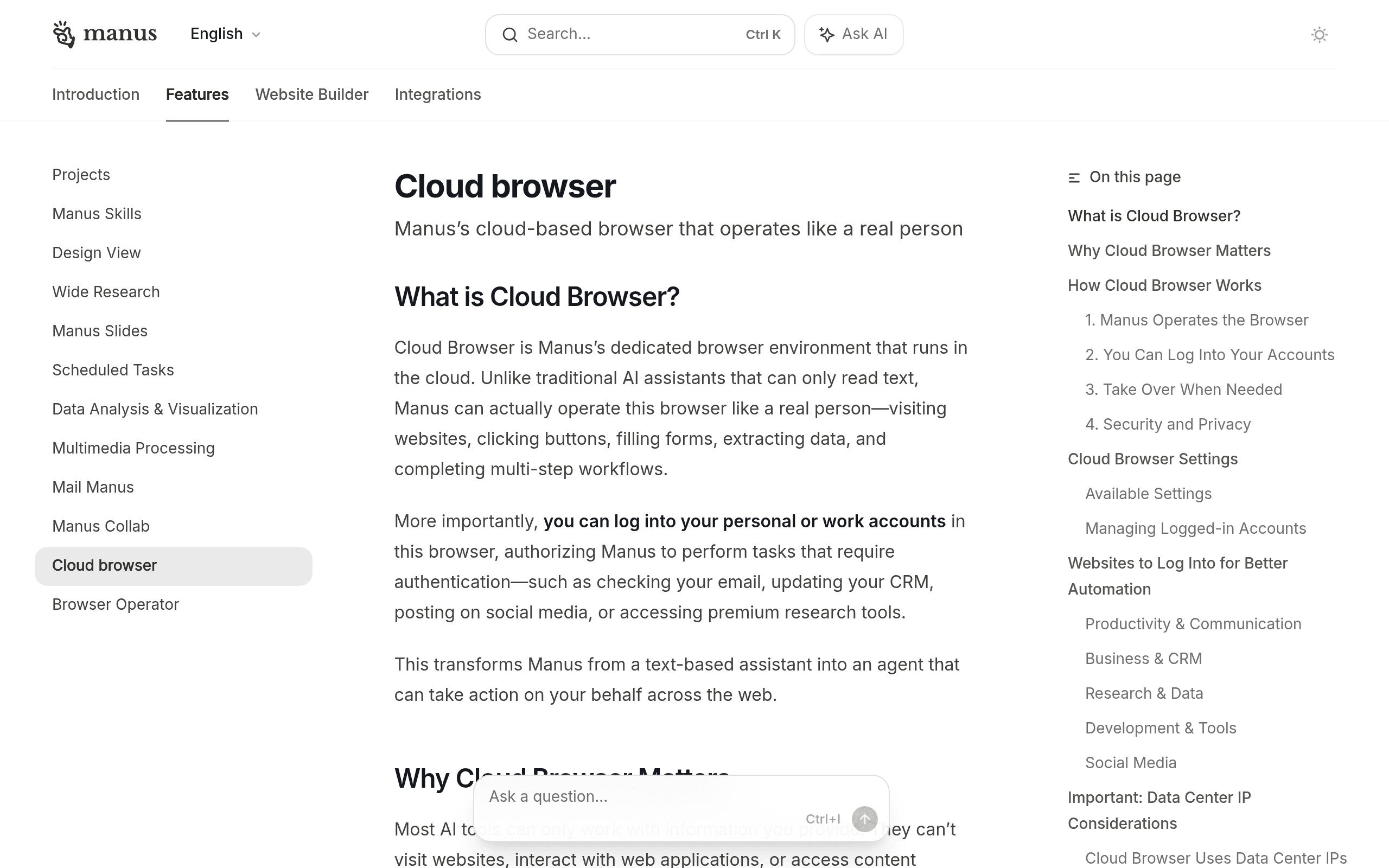Jump to Data Center IP Considerations

[1159, 810]
